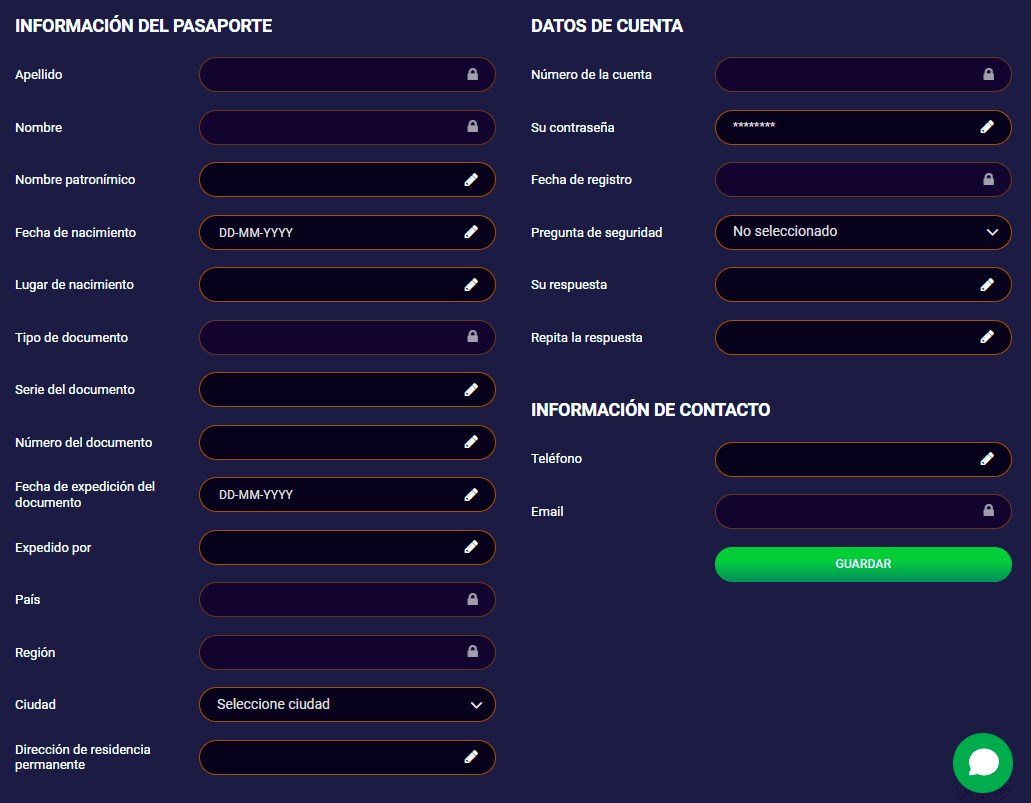Viewport: 1031px width, 803px height.
Task: Click the lock icon in Apellido field
Action: click(x=472, y=75)
